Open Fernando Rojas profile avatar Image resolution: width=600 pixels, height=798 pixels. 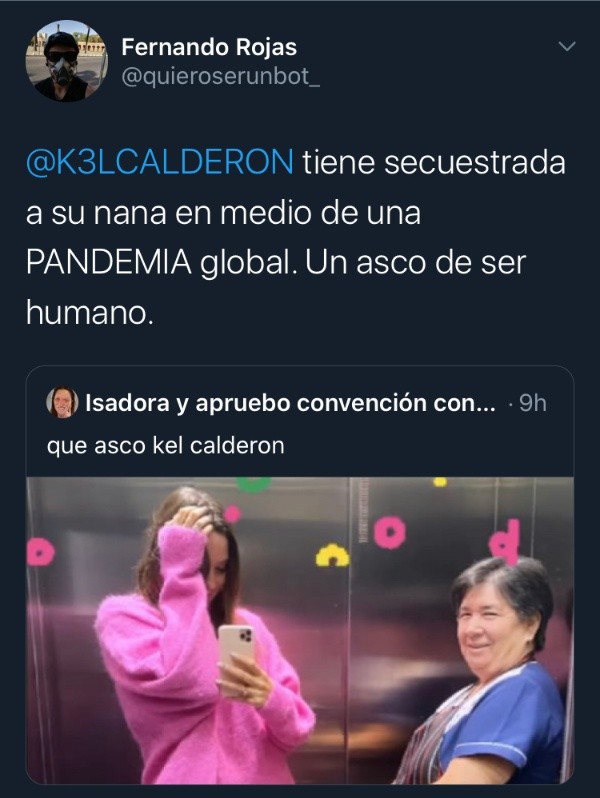66,61
